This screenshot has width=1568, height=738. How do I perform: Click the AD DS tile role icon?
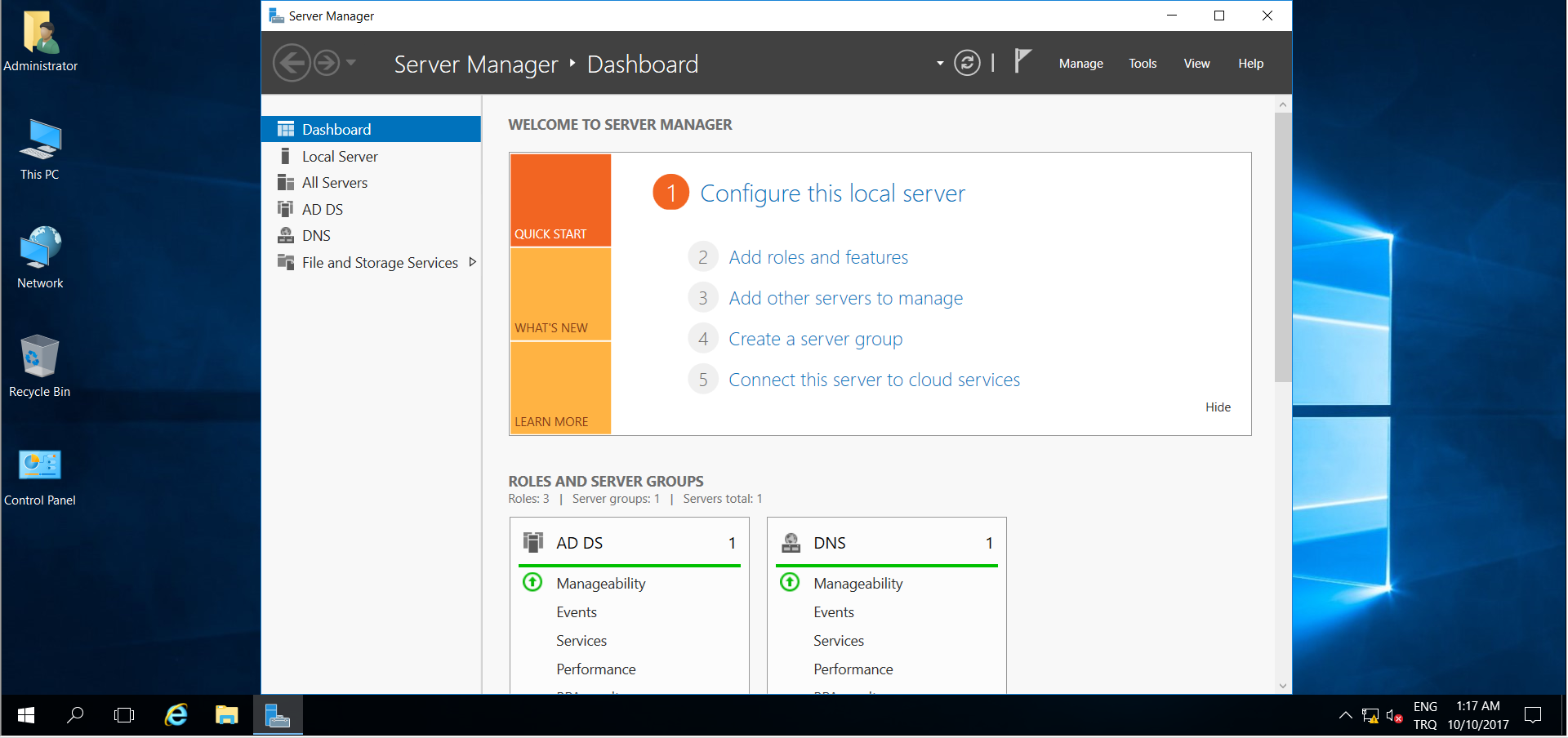click(533, 542)
